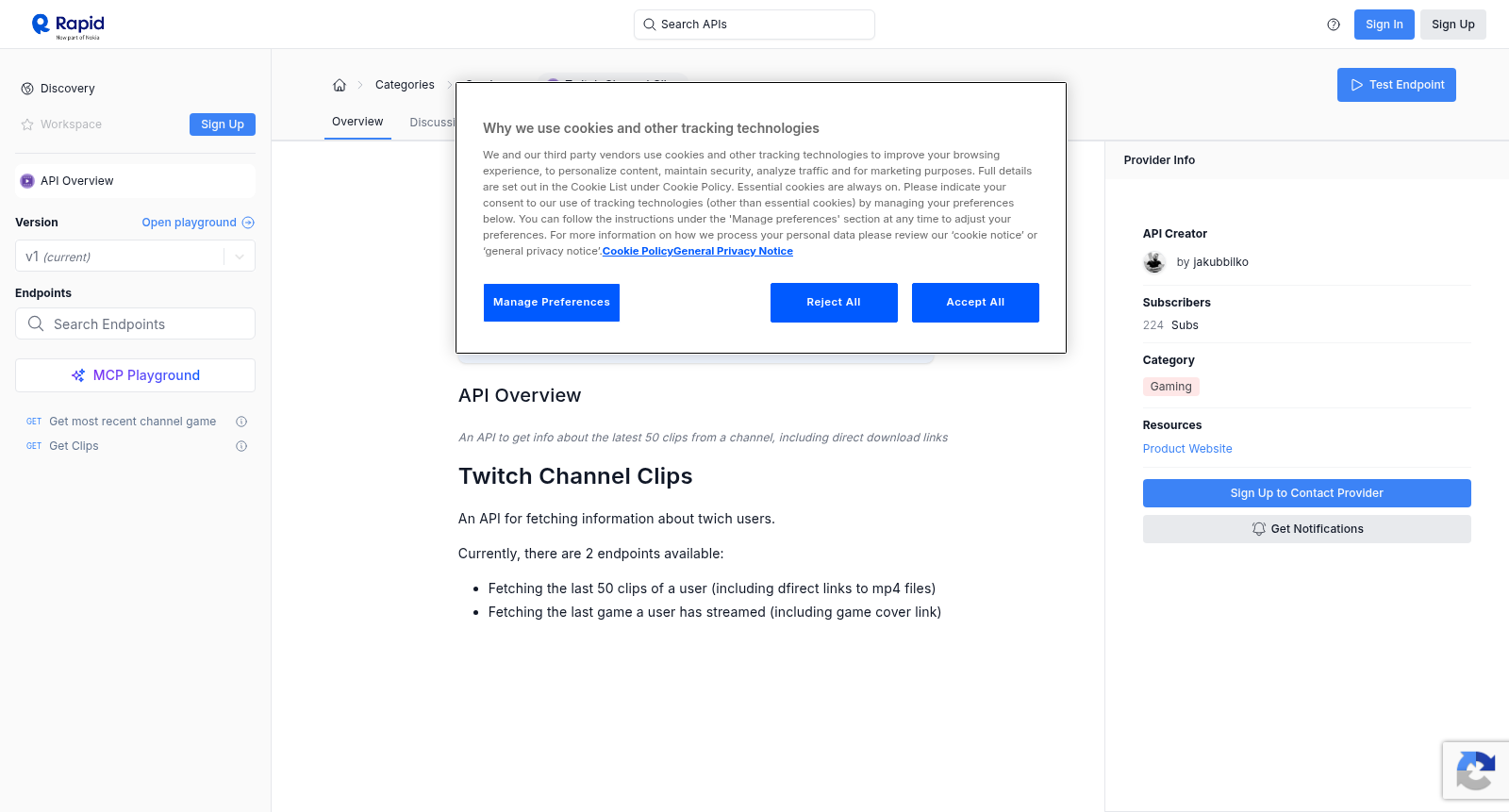Screen dimensions: 1509x812
Task: Focus the Search APIs field
Action: [x=754, y=25]
